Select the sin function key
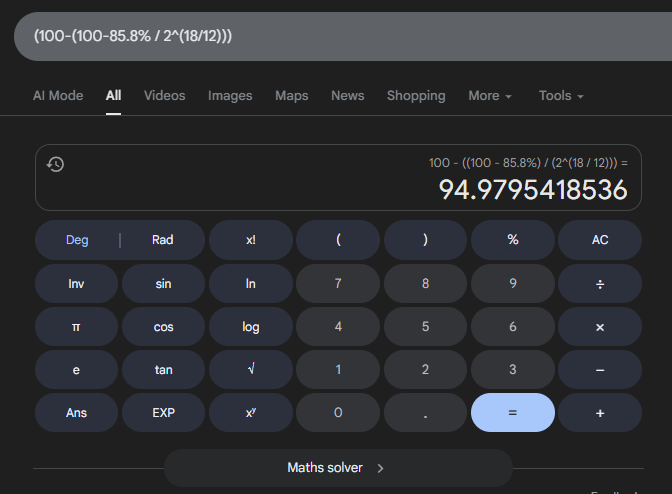672x494 pixels. (x=163, y=284)
